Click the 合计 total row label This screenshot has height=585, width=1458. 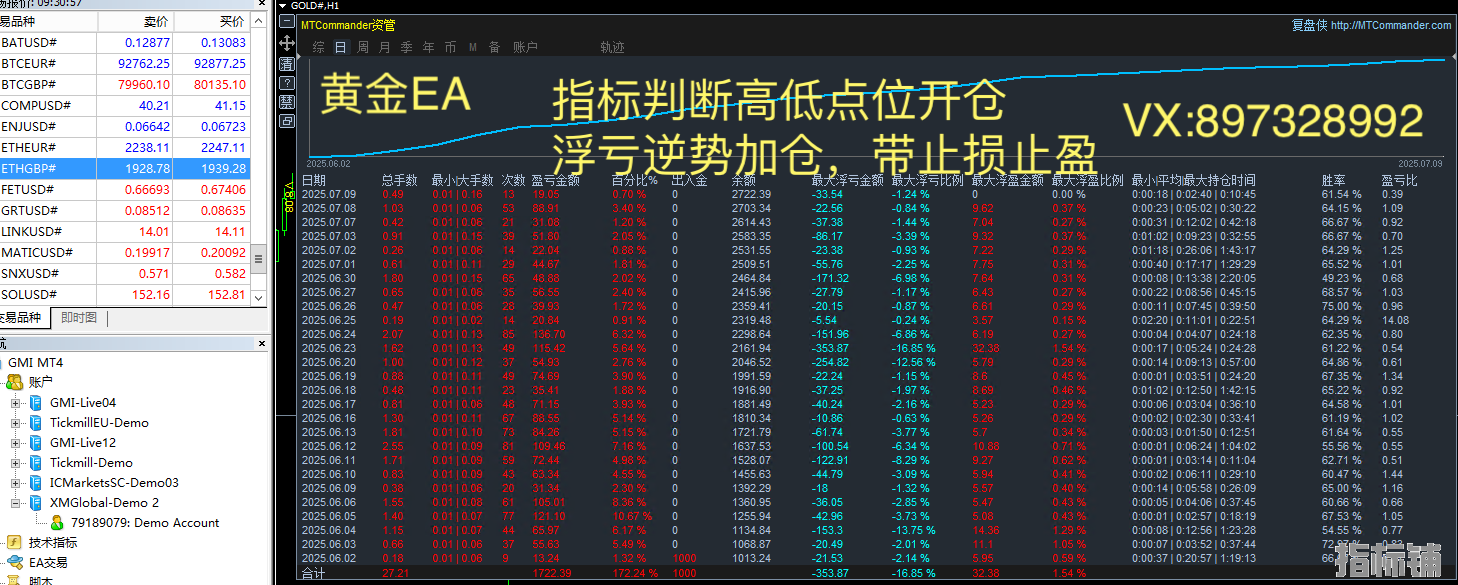313,573
